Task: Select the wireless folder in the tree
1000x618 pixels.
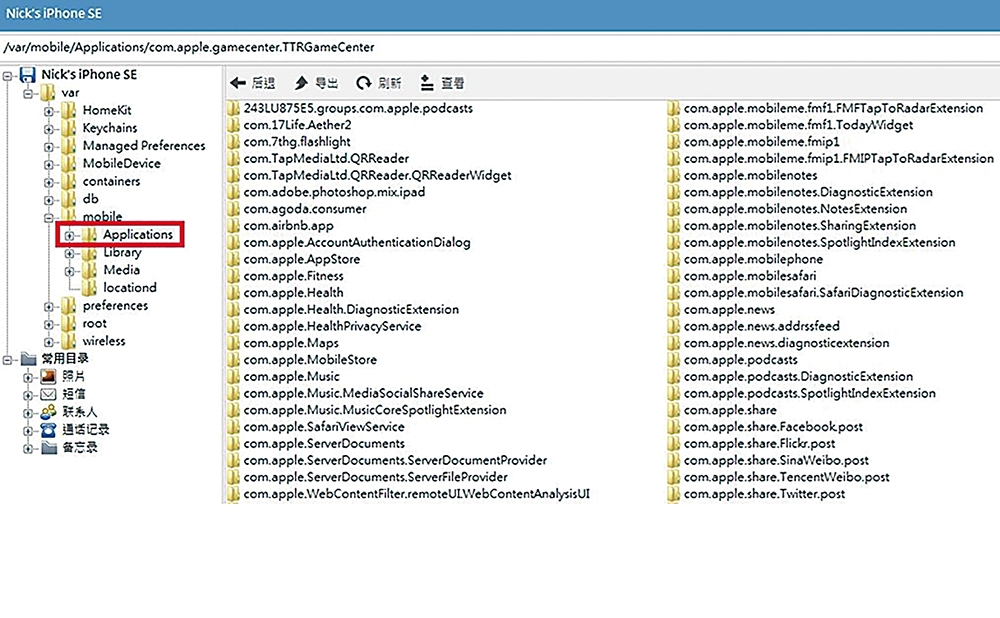Action: pyautogui.click(x=103, y=341)
